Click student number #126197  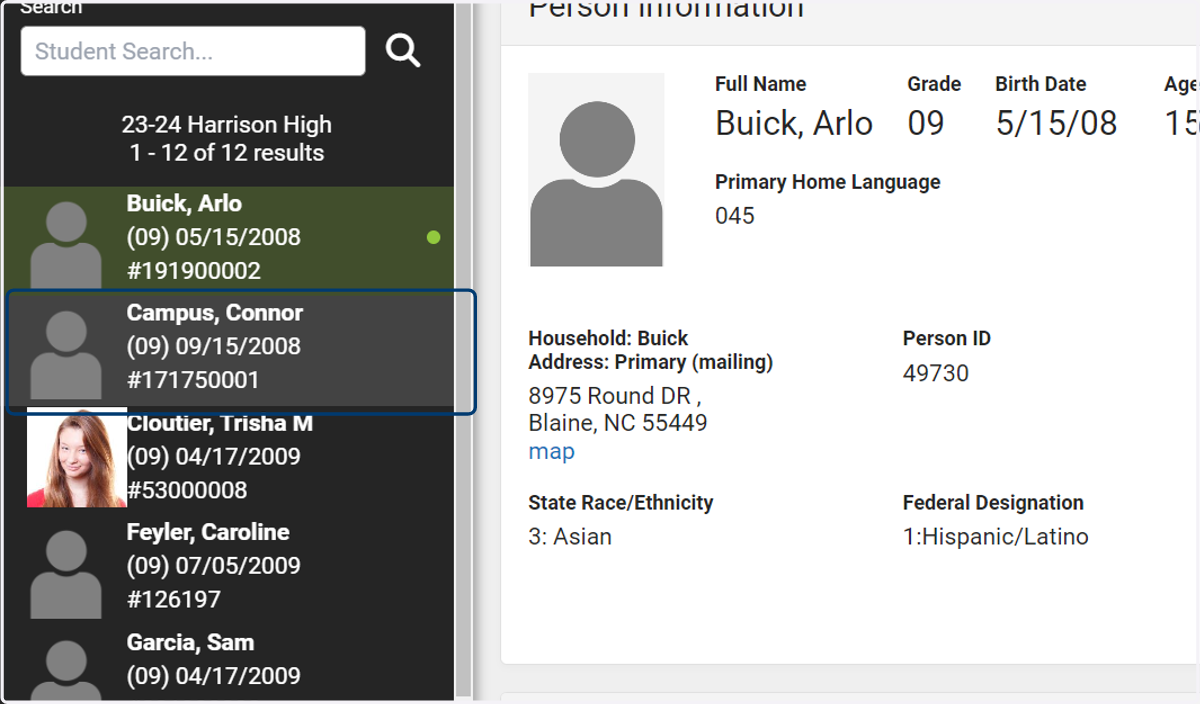[174, 600]
